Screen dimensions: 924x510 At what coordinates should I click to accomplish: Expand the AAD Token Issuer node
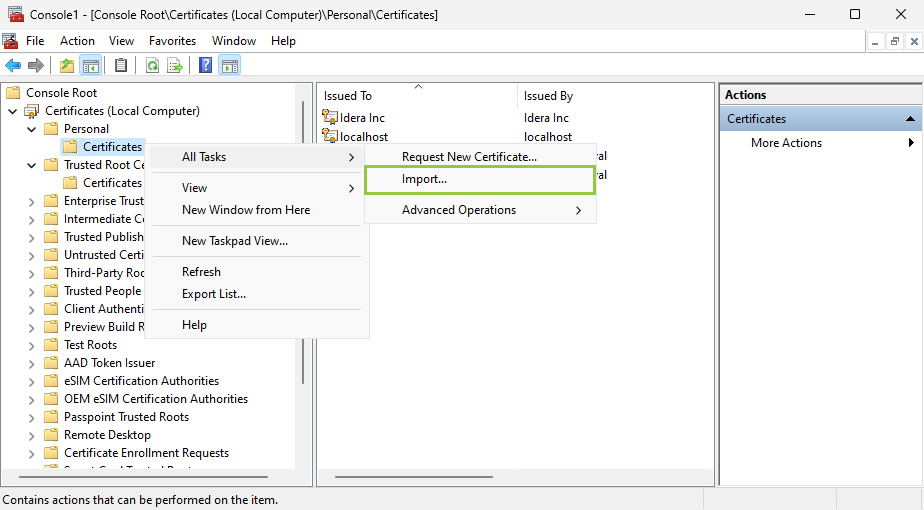pyautogui.click(x=32, y=363)
